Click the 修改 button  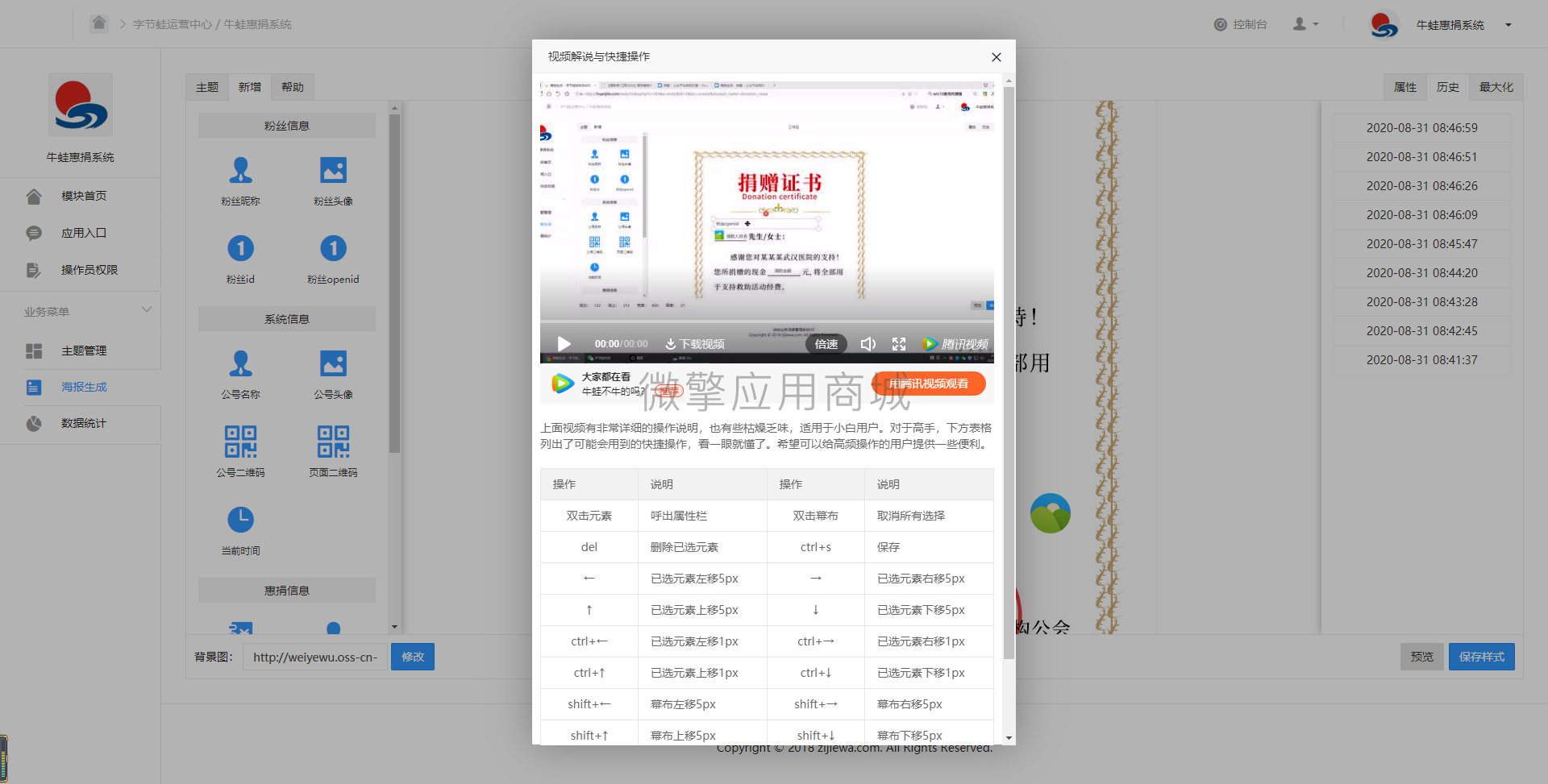[x=413, y=657]
